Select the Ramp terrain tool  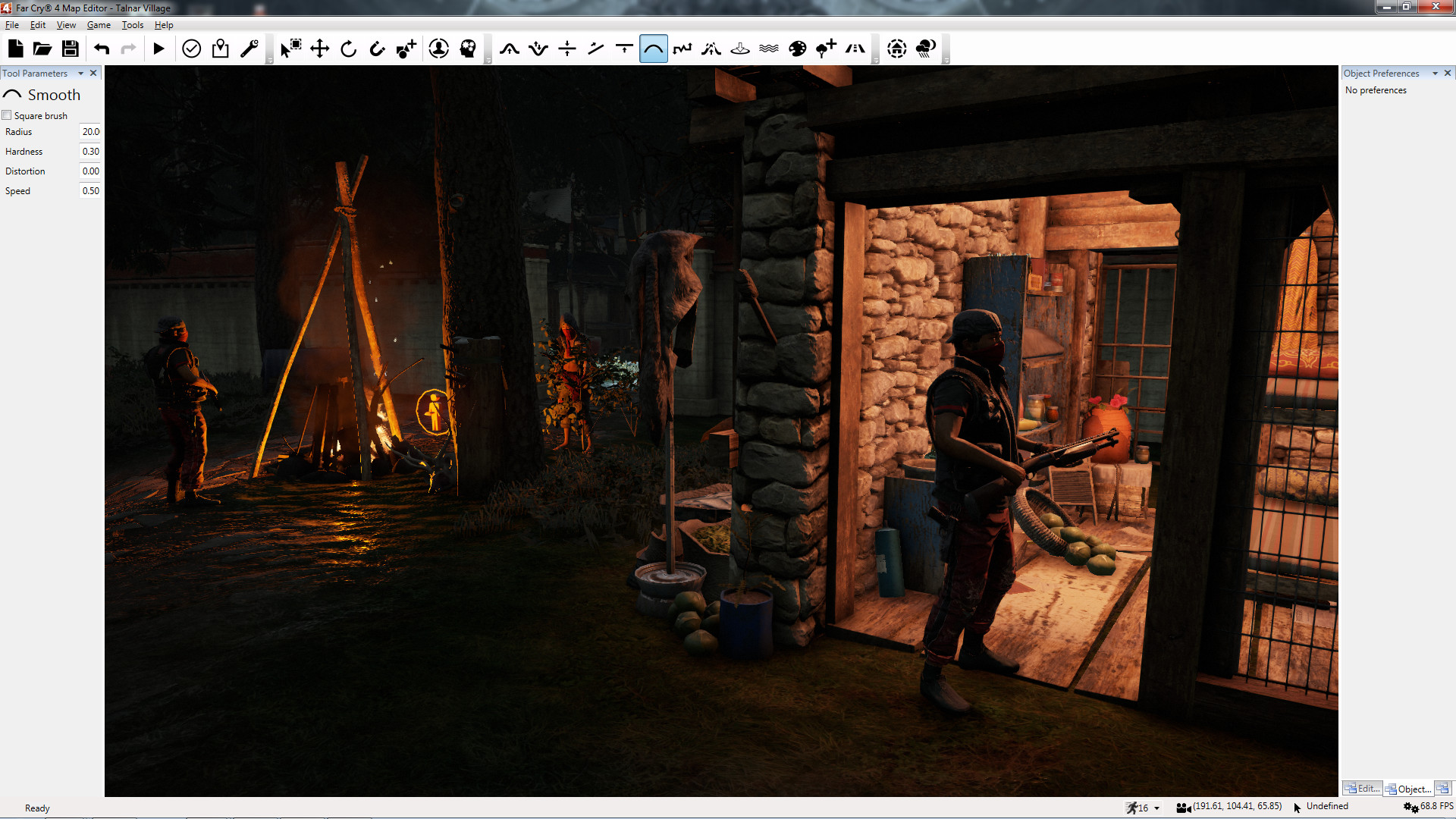coord(596,49)
